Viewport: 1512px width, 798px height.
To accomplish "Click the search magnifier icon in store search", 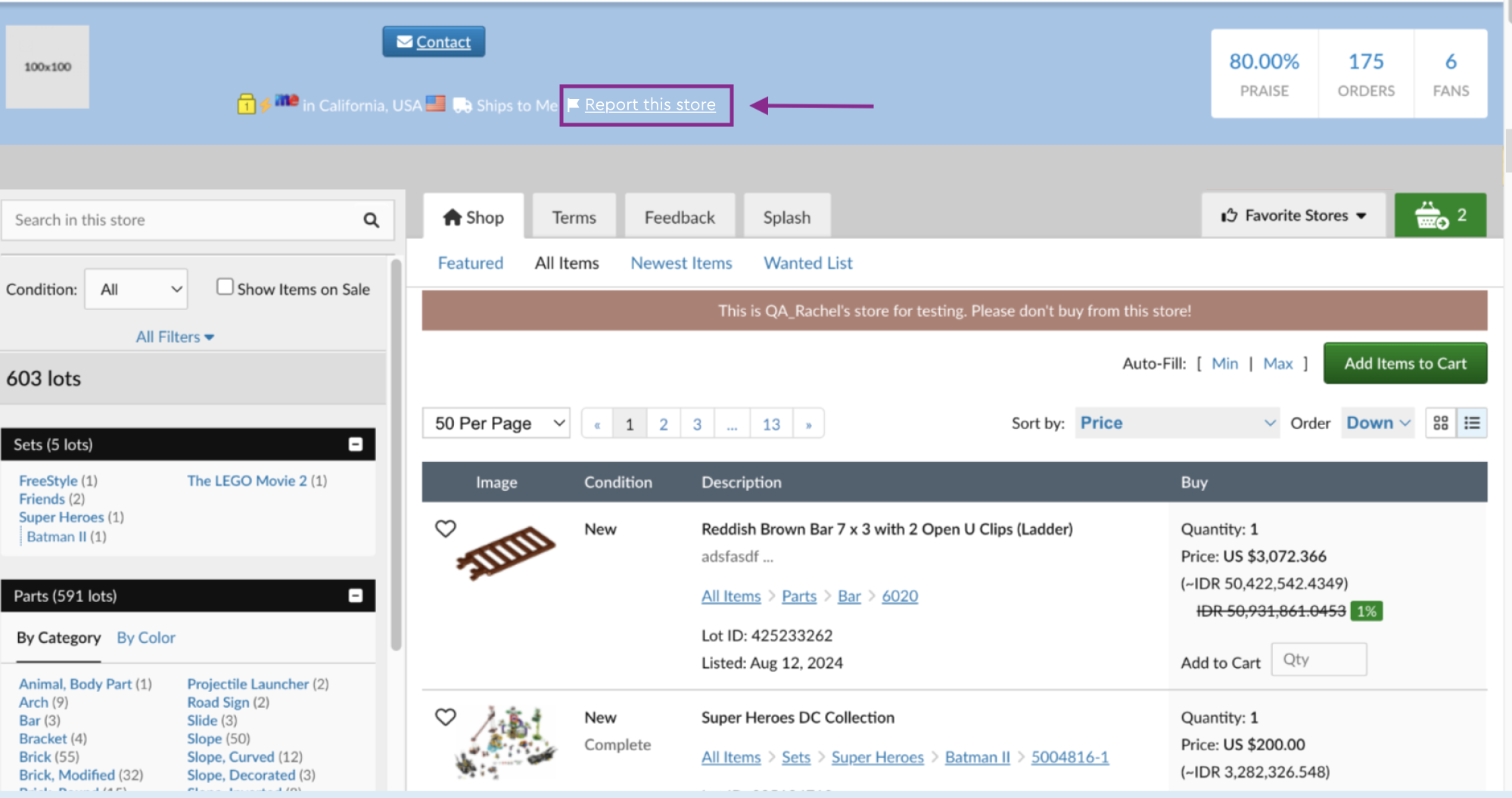I will click(371, 220).
